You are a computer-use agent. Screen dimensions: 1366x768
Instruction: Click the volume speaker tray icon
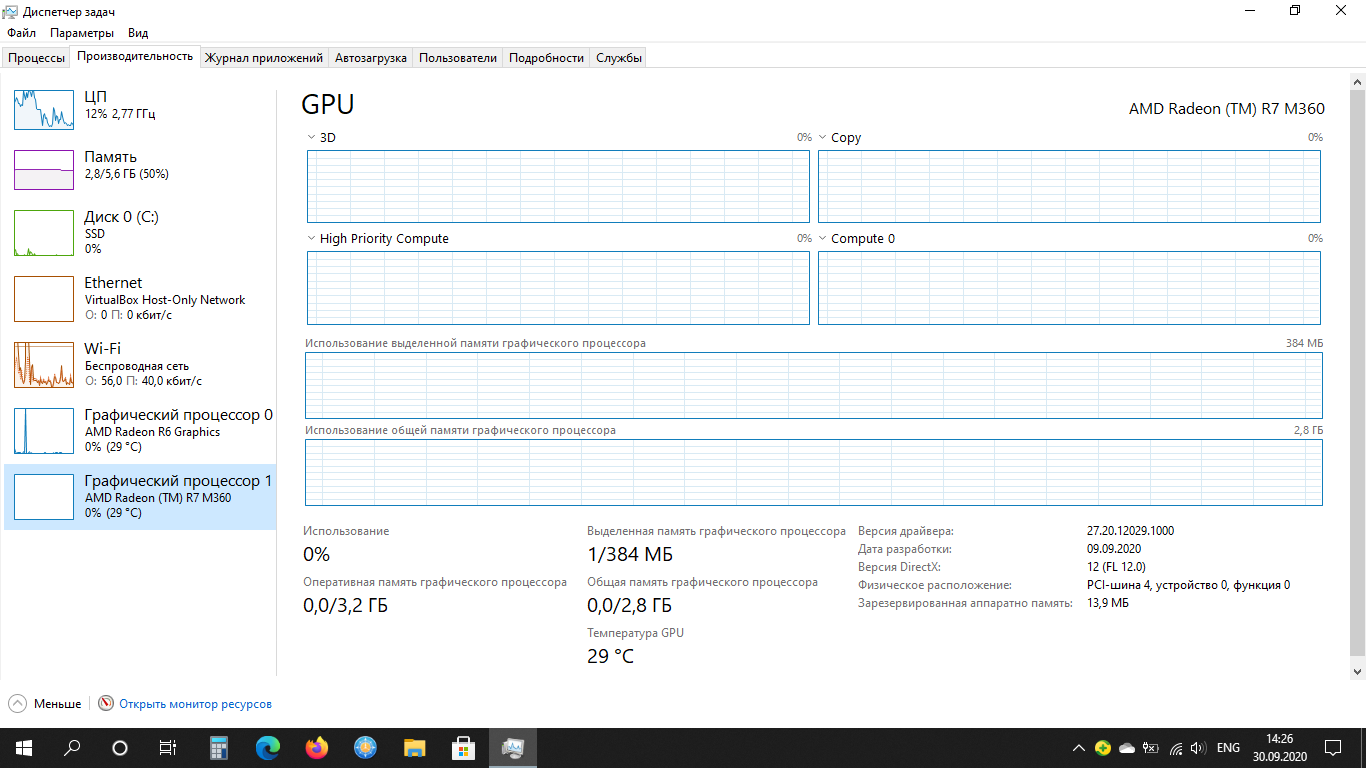[x=1200, y=748]
